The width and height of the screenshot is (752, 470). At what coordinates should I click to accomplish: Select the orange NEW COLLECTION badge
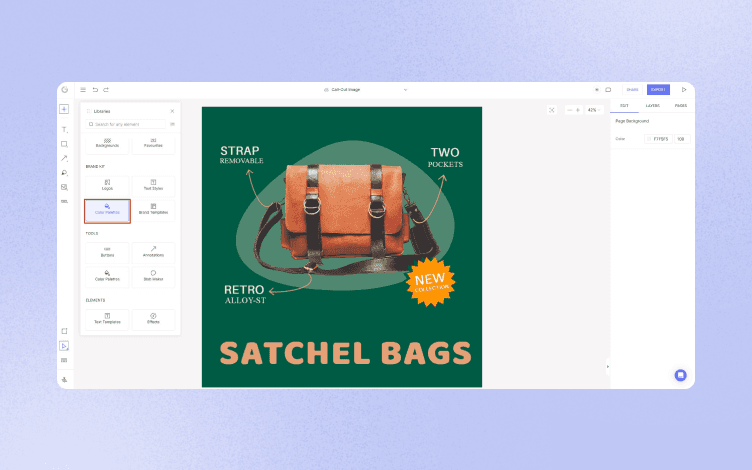point(430,282)
